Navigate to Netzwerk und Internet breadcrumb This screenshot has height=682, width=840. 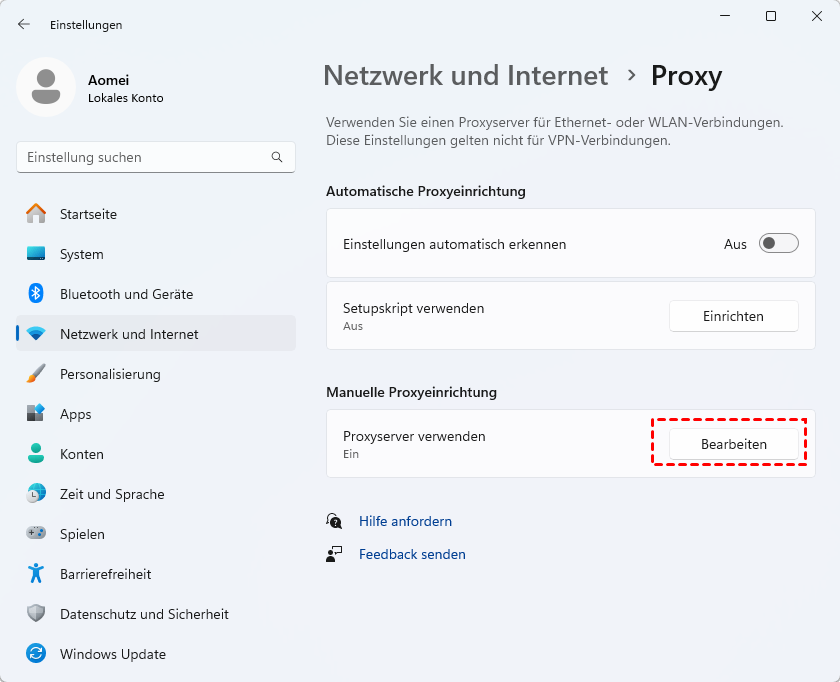tap(465, 75)
